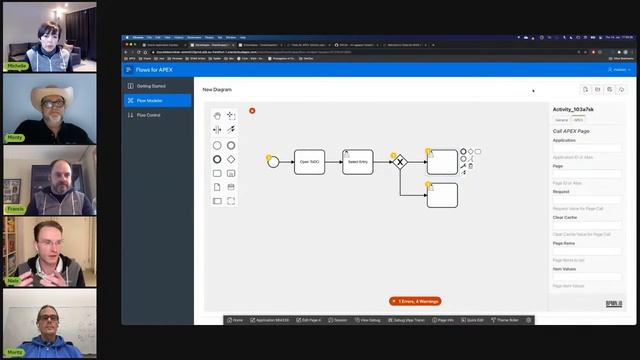
Task: Click the Item Values input field
Action: [x=587, y=277]
